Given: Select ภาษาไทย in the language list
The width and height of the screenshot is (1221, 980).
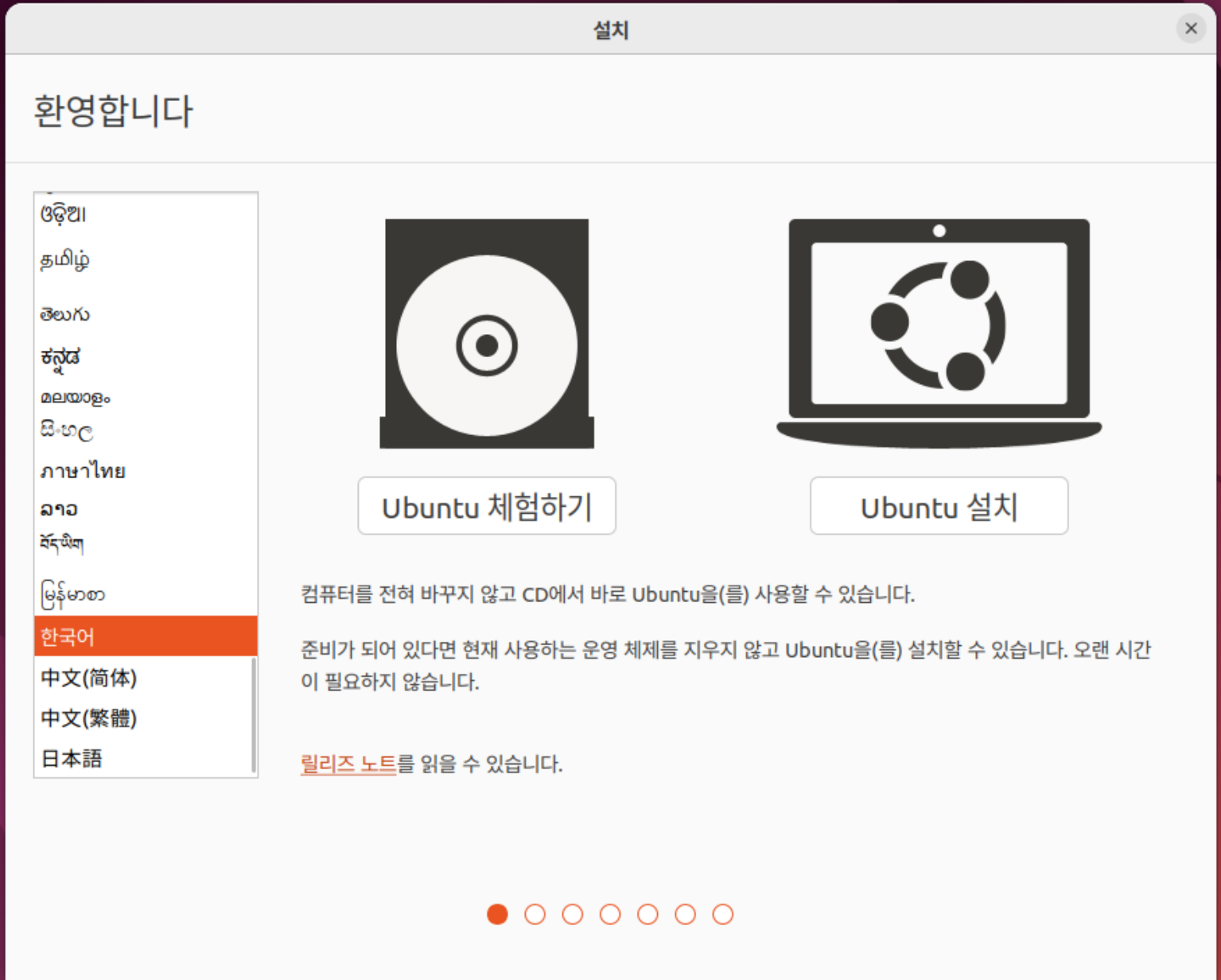Looking at the screenshot, I should 146,470.
